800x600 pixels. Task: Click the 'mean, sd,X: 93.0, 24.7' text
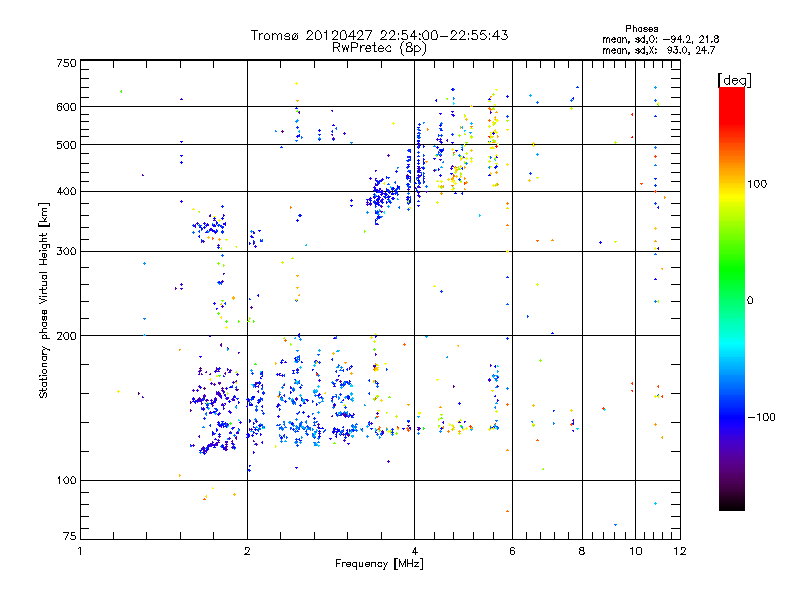(x=659, y=50)
